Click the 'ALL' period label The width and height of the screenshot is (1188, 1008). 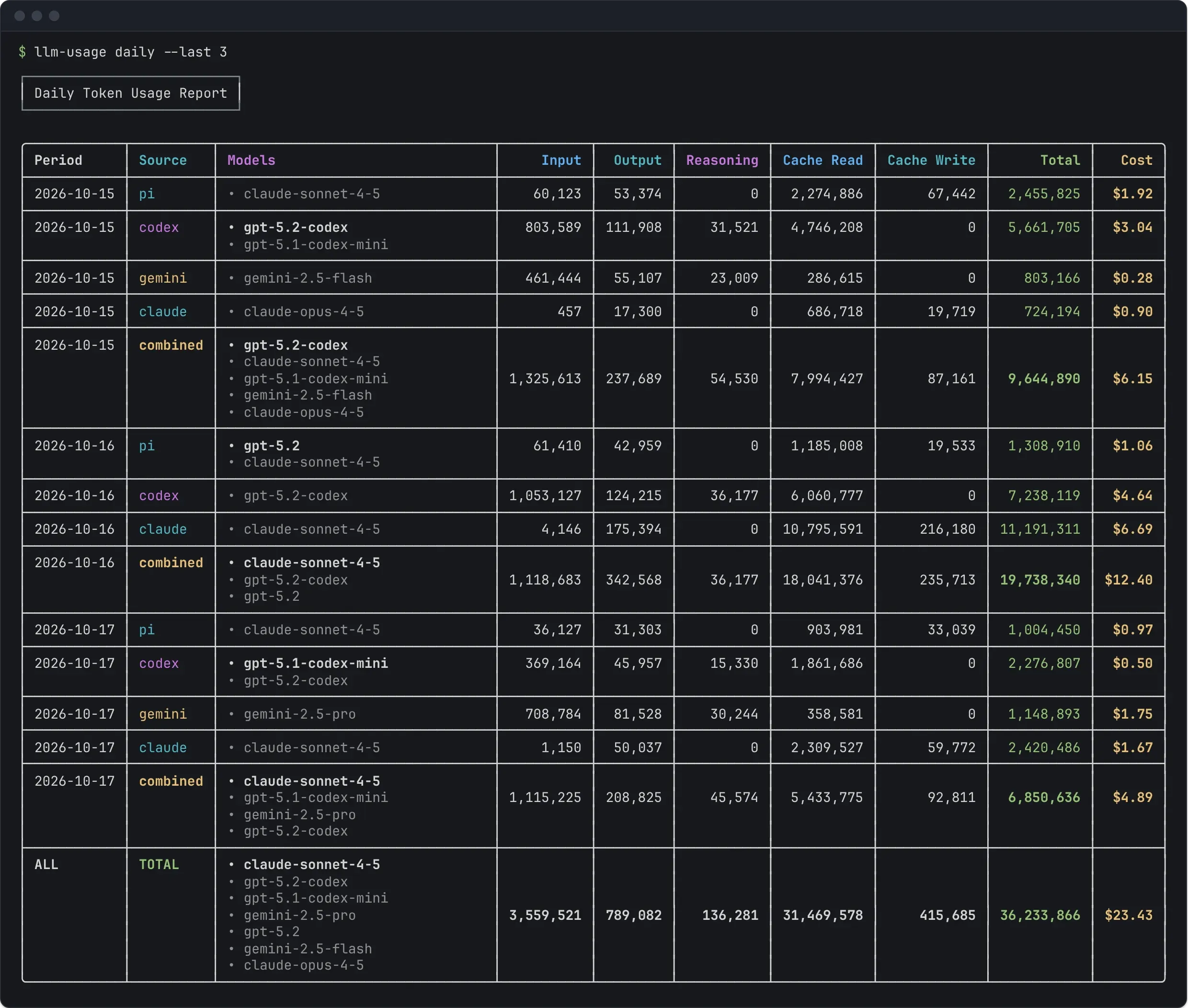click(x=46, y=865)
